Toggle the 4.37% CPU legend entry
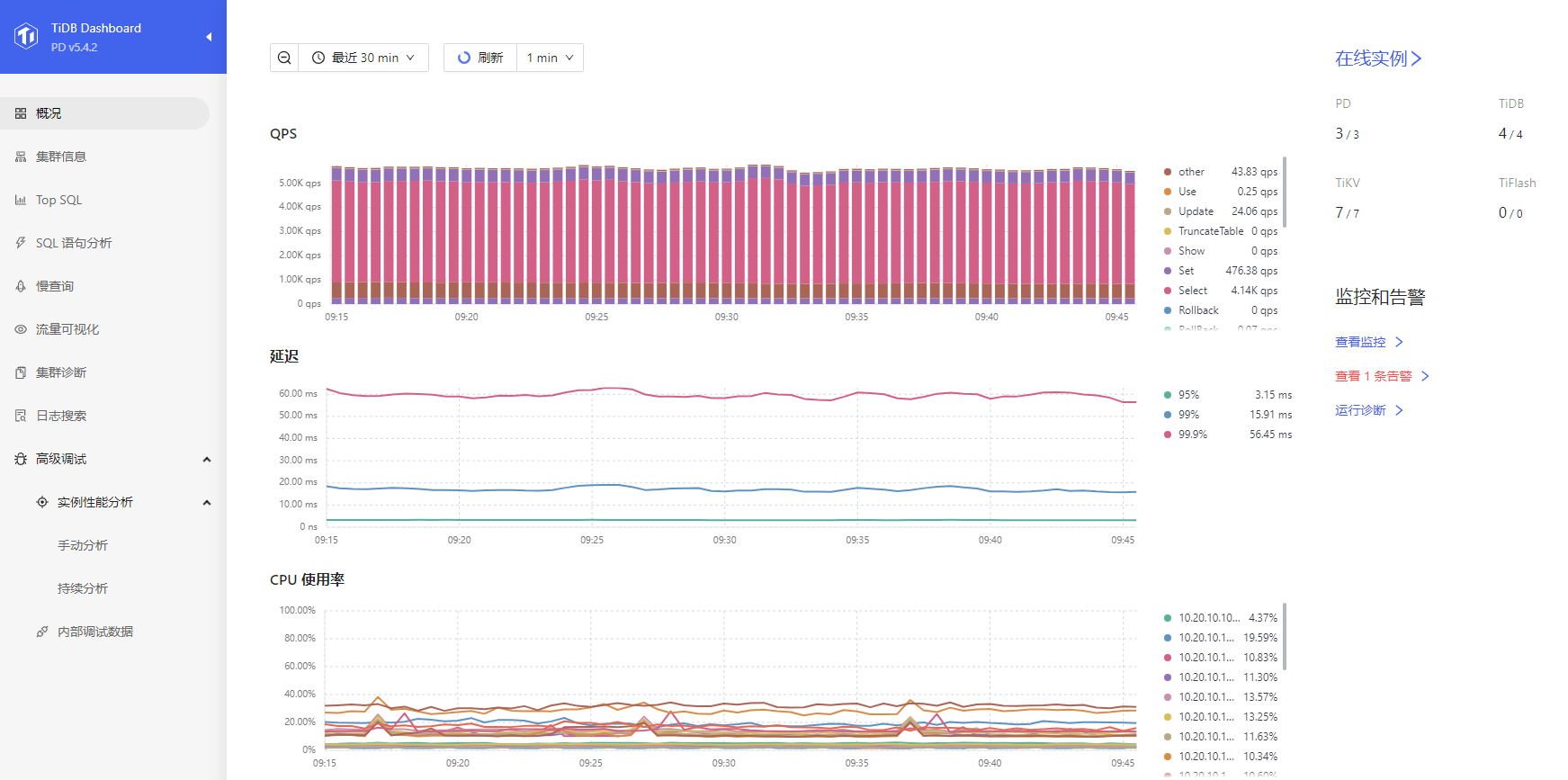 pyautogui.click(x=1220, y=618)
